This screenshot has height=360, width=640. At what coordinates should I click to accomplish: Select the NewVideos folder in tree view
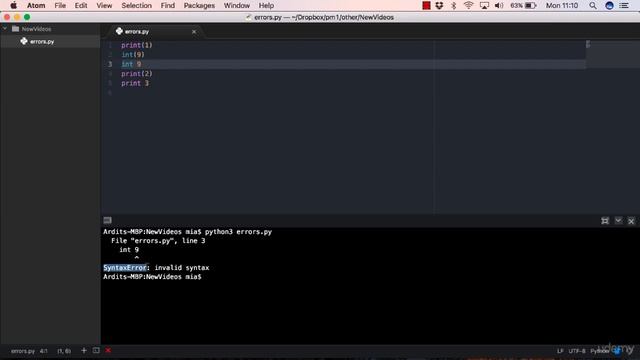click(36, 29)
